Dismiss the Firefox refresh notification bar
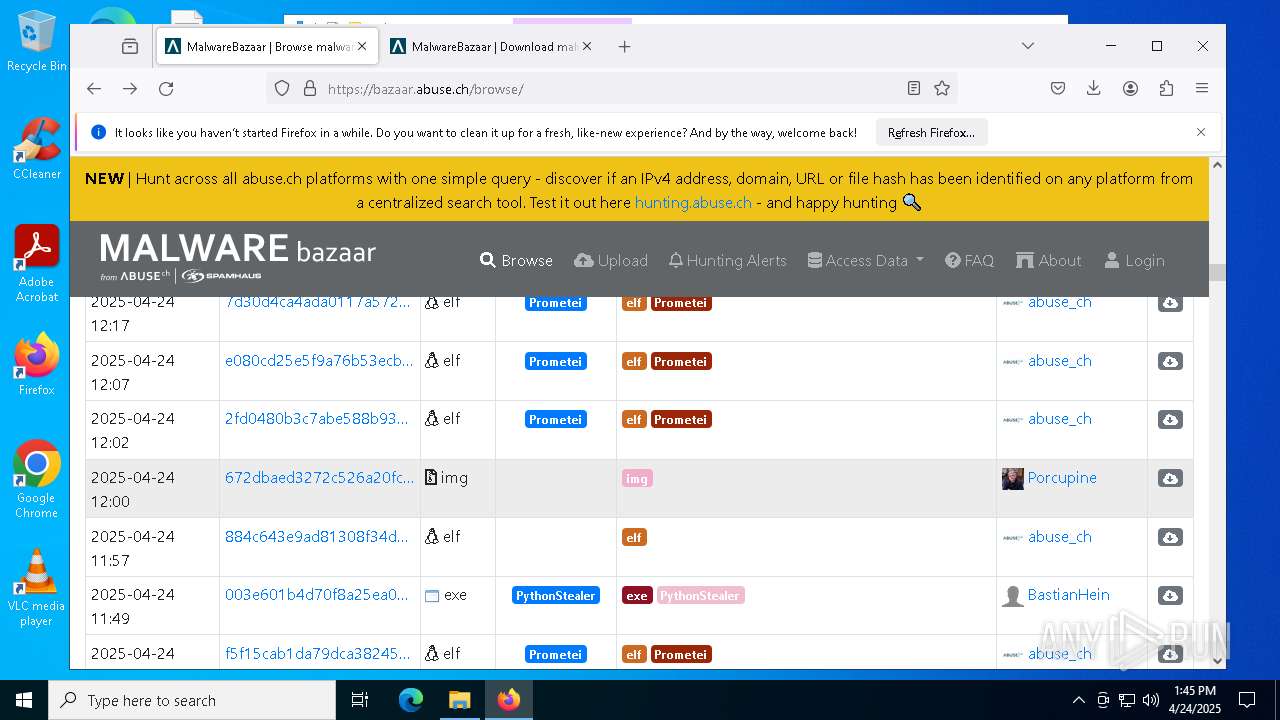Screen dimensions: 1280x720 pos(1201,132)
